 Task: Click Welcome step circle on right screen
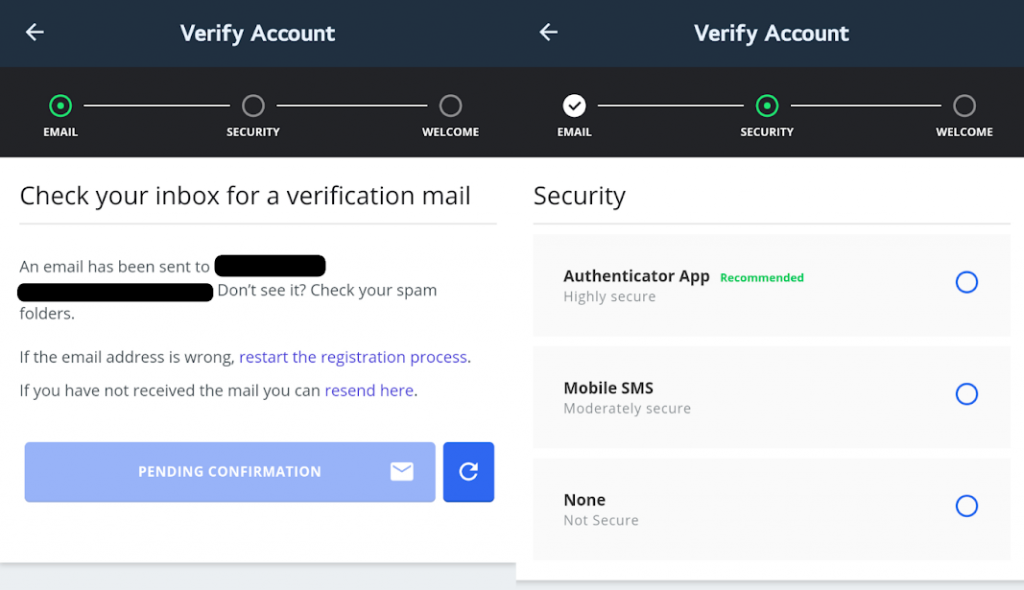965,105
